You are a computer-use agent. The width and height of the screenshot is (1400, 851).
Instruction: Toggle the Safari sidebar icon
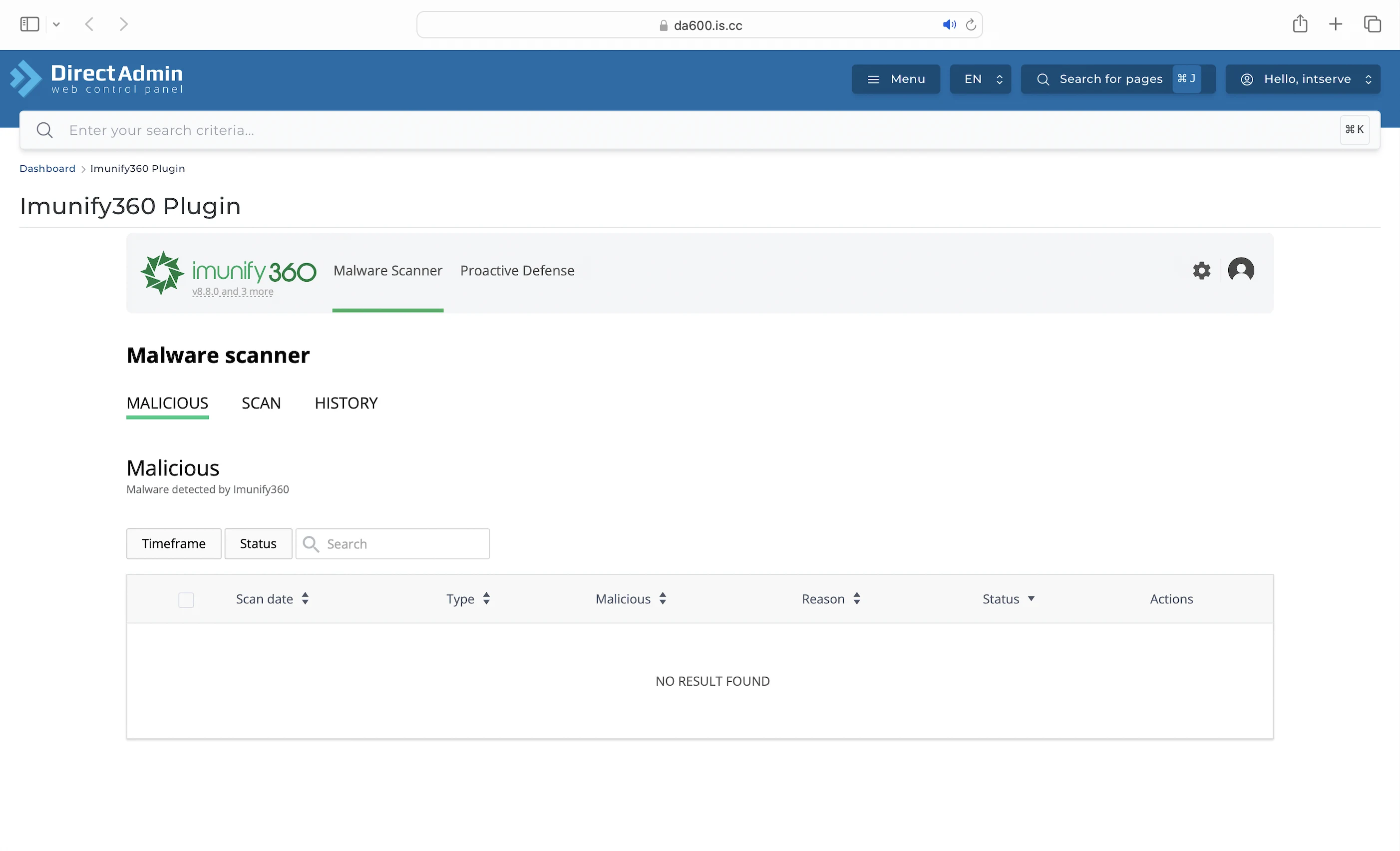29,24
